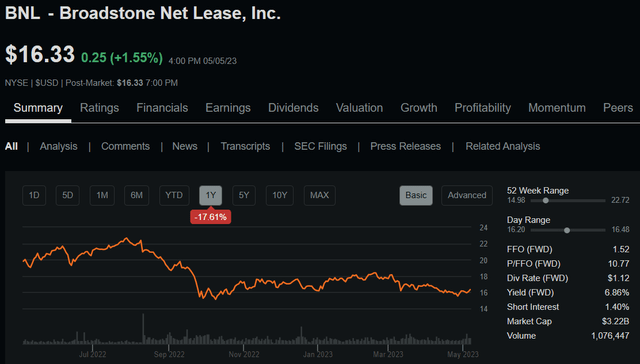Image resolution: width=640 pixels, height=364 pixels.
Task: View the Profitability tab
Action: pos(482,108)
